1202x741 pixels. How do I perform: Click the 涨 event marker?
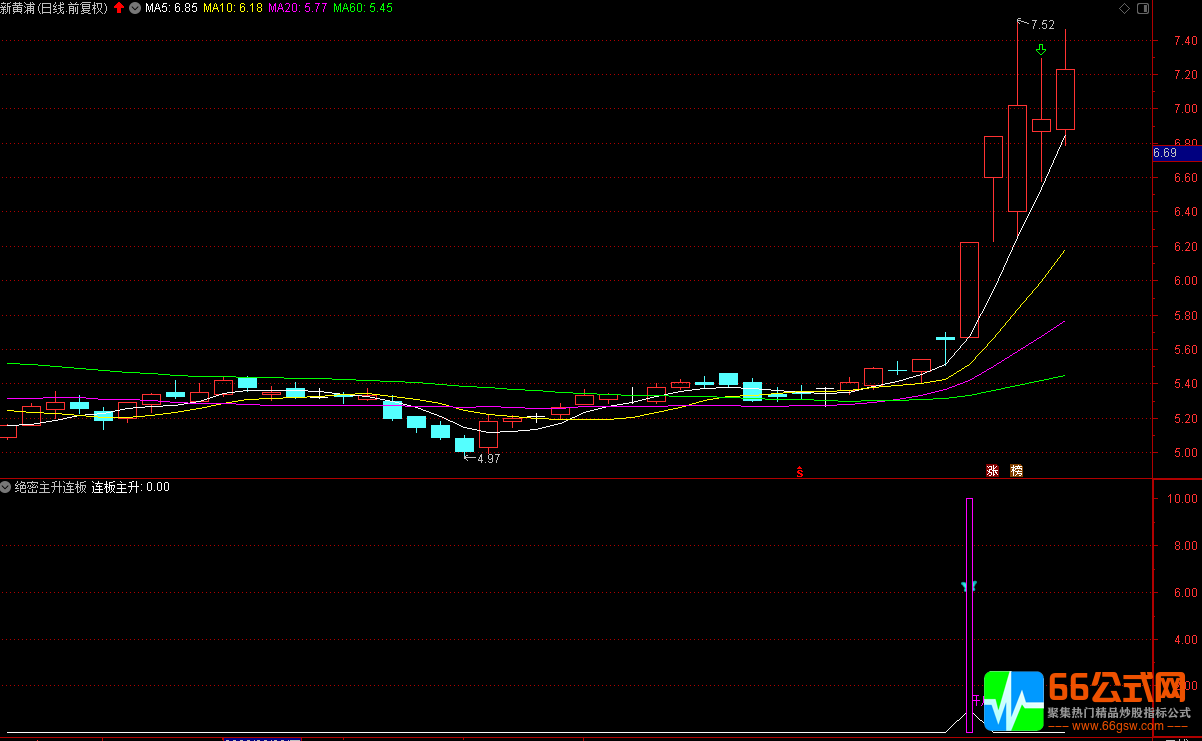click(993, 471)
